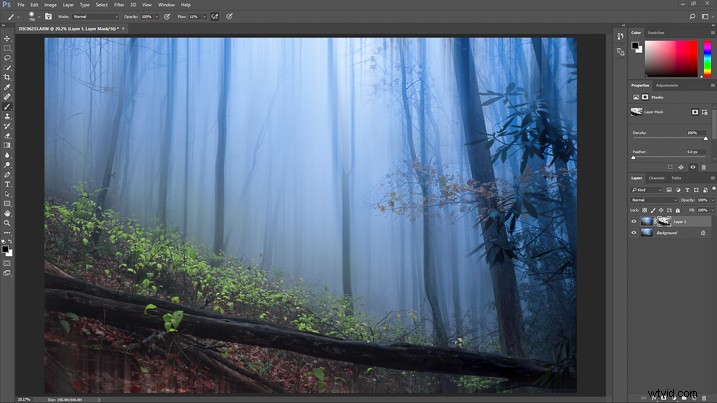Close the DSC06253.ARW document tab
The image size is (717, 403).
(123, 29)
